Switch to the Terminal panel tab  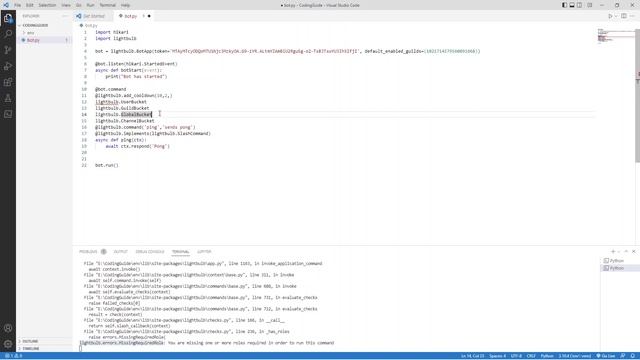180,252
